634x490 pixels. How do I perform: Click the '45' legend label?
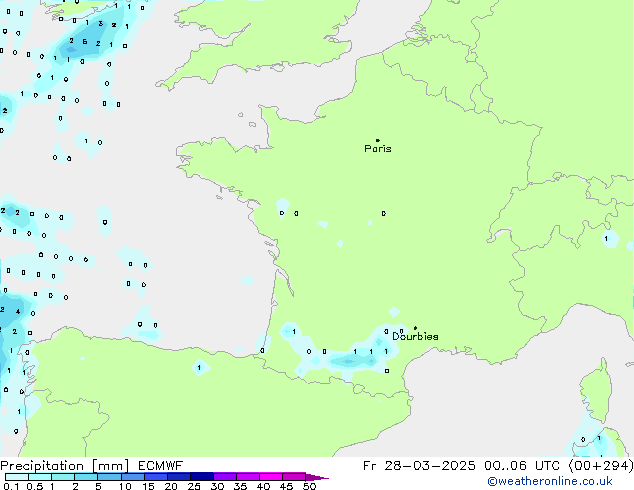286,486
